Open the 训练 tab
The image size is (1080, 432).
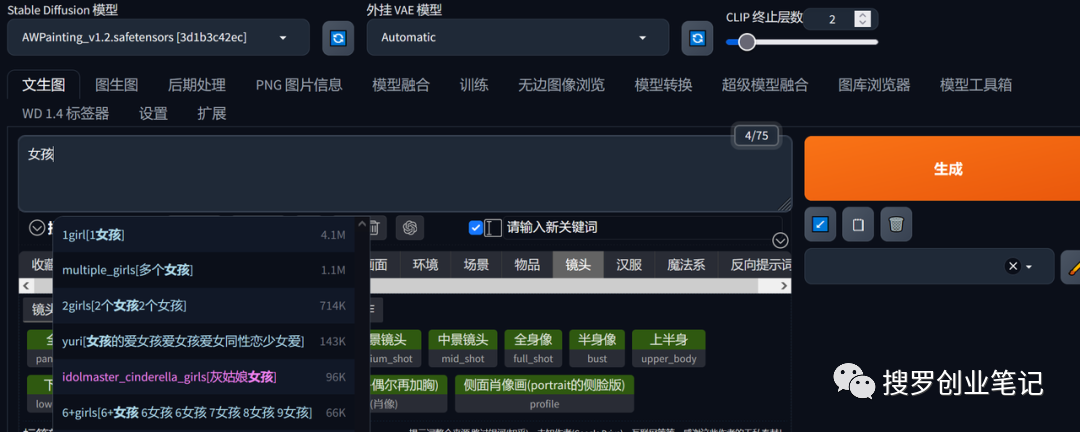click(474, 85)
